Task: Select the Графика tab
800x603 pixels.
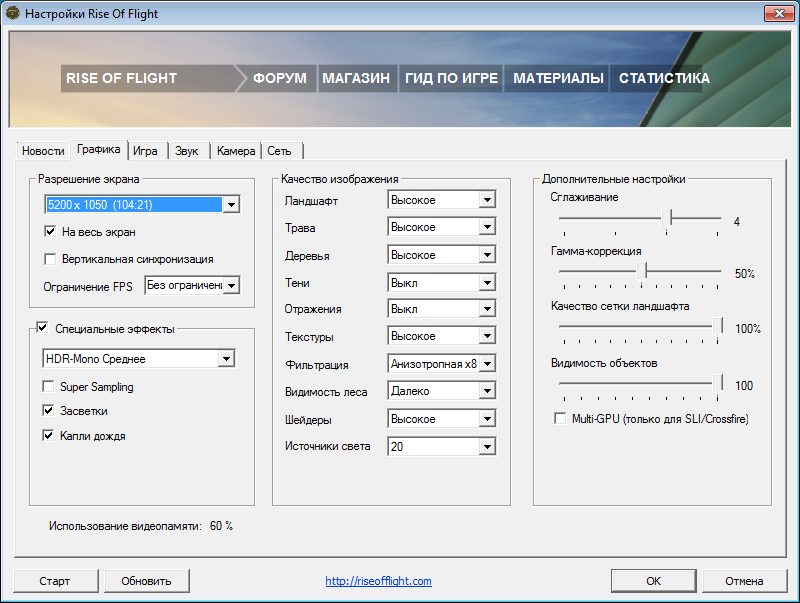Action: [x=98, y=149]
